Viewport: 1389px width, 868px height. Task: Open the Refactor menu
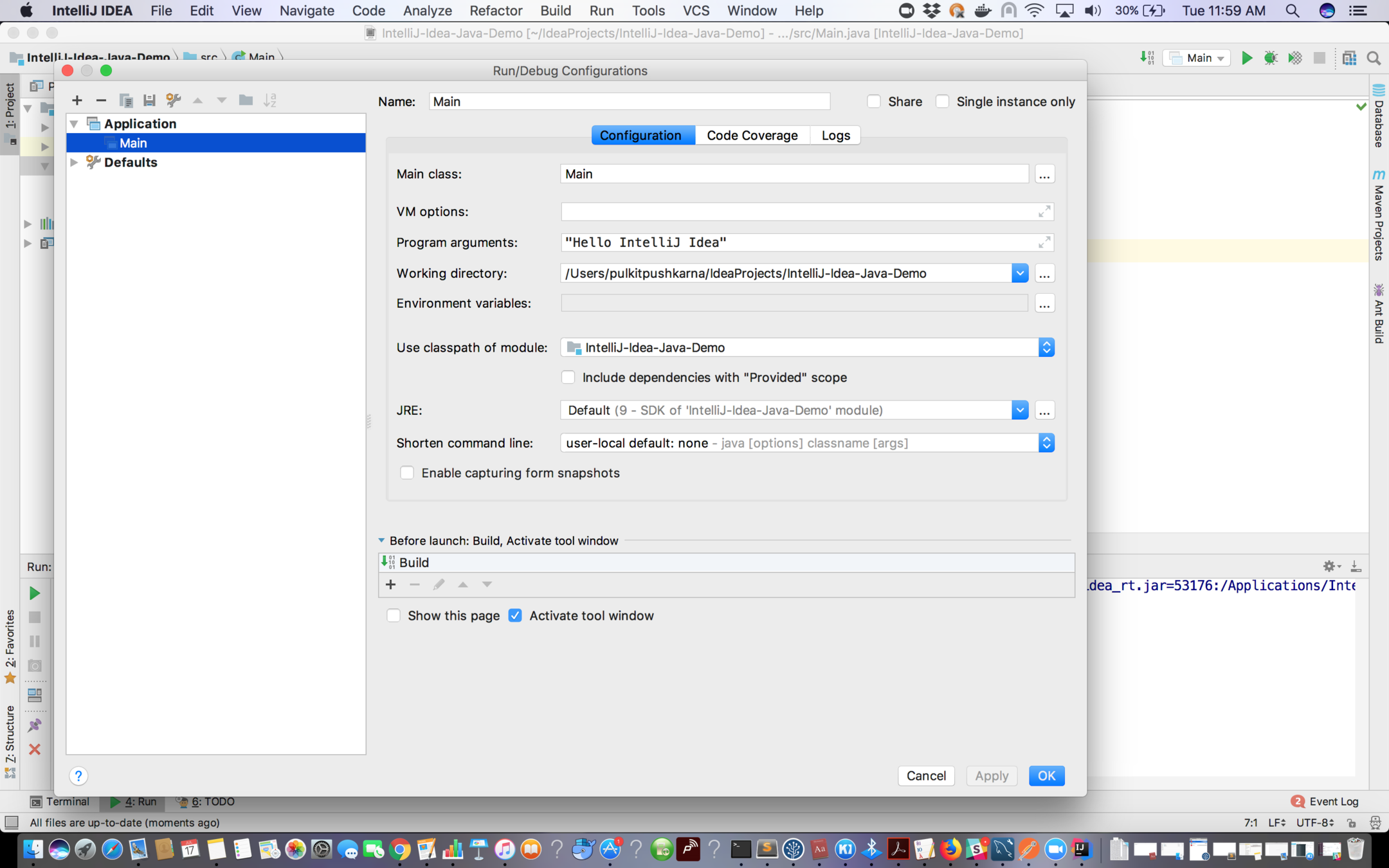pyautogui.click(x=496, y=11)
